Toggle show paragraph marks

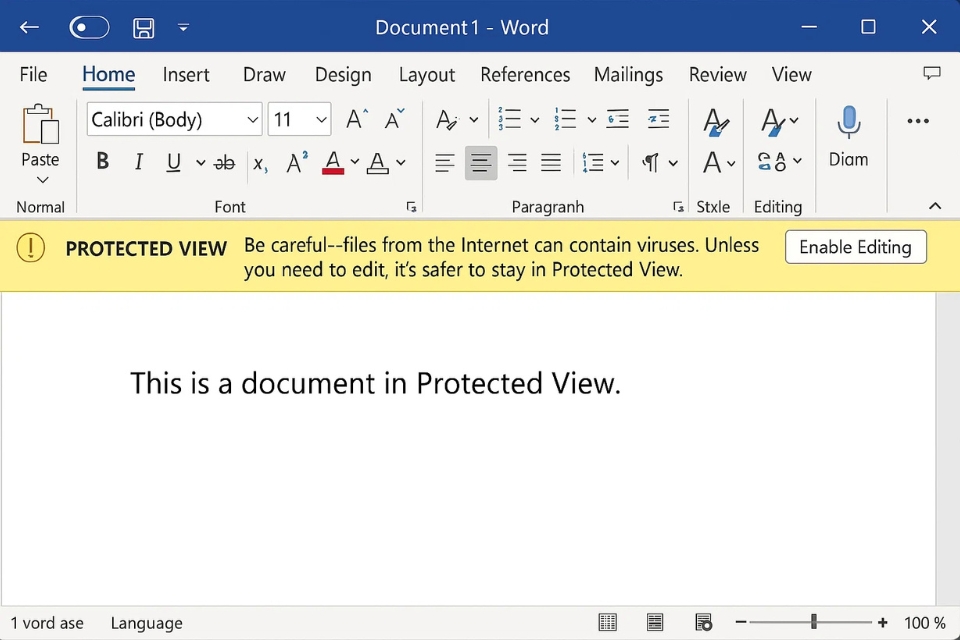pyautogui.click(x=651, y=162)
